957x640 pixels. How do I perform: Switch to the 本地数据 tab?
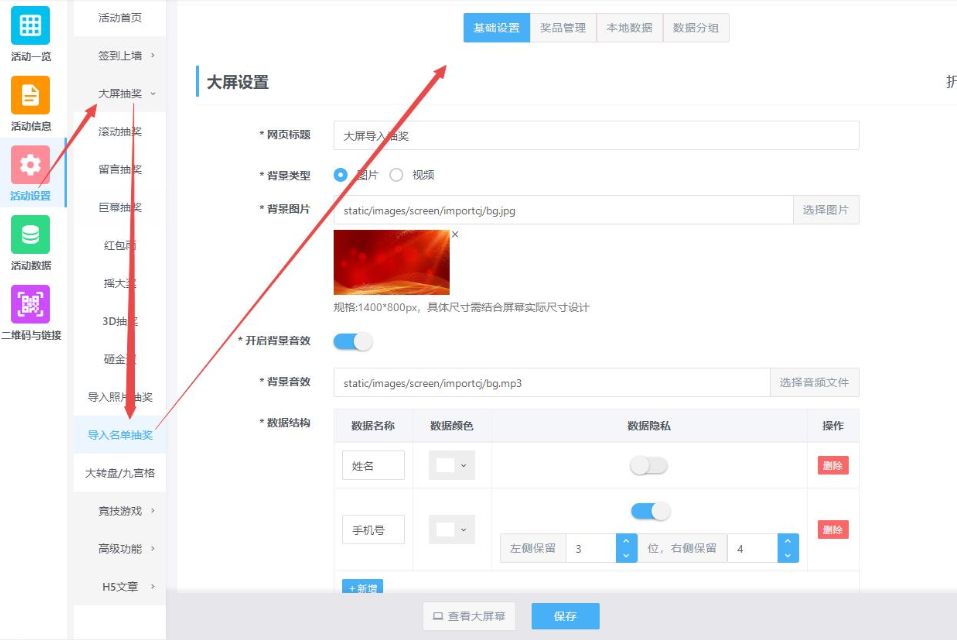(x=629, y=28)
